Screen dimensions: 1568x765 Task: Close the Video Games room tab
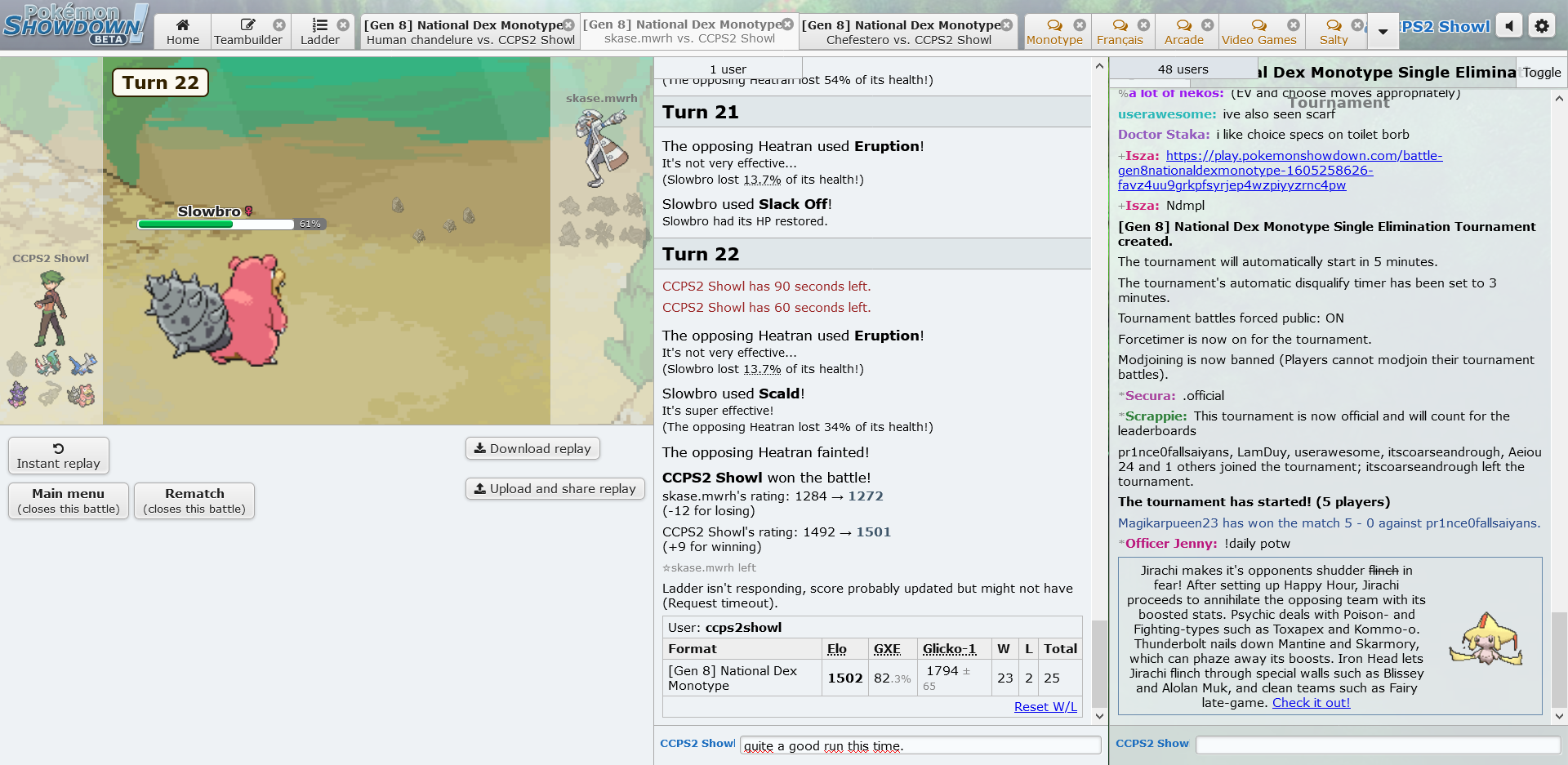[x=1294, y=25]
